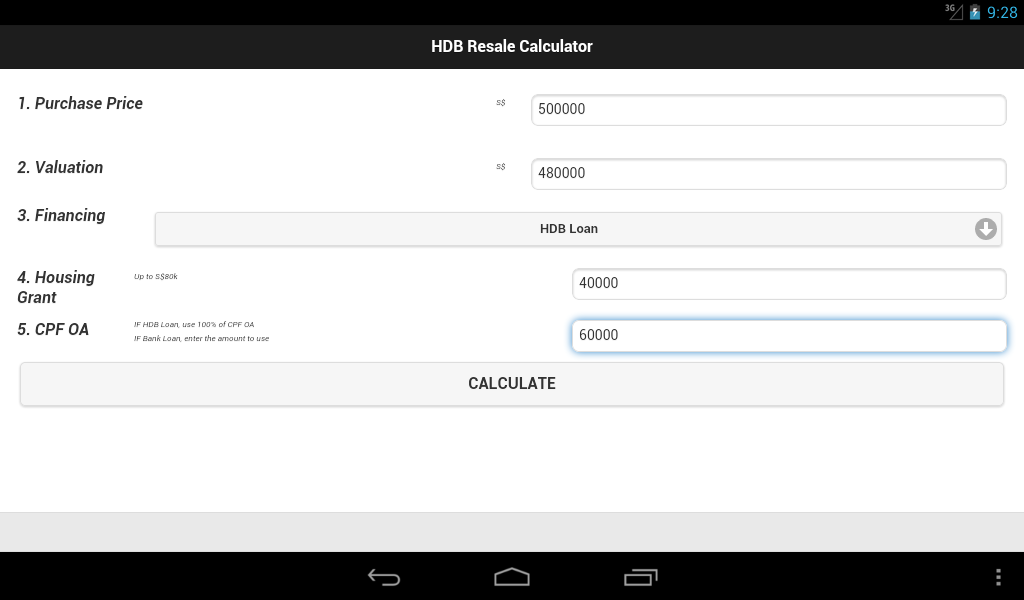This screenshot has height=600, width=1024.
Task: Click the CALCULATE button
Action: [512, 384]
